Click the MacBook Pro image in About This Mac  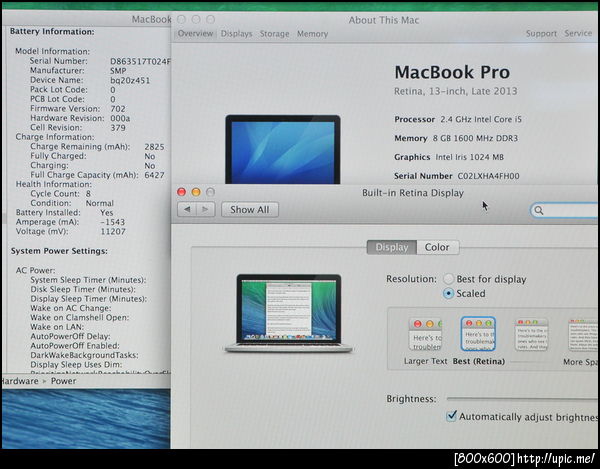point(283,150)
